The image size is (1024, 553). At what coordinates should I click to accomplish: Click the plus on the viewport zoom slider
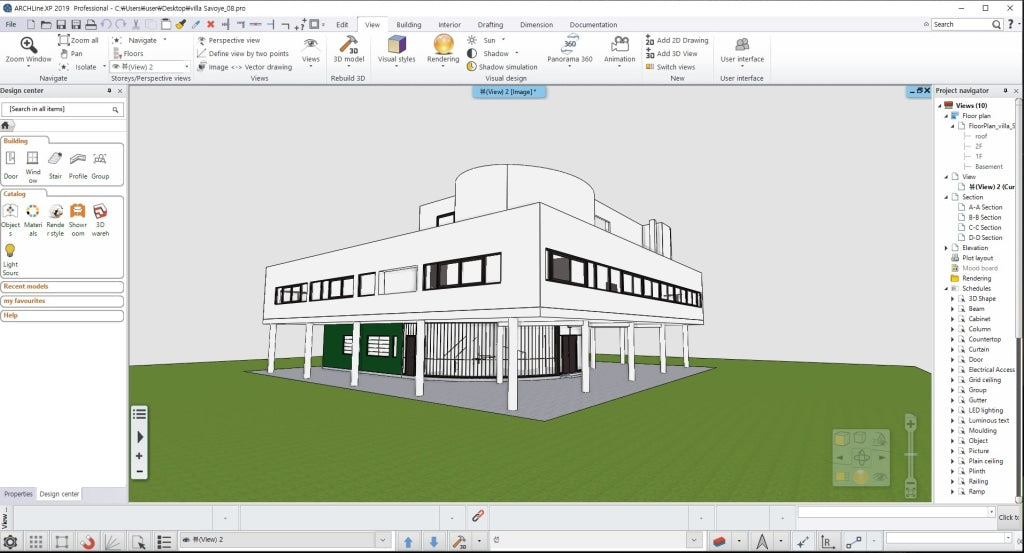tap(910, 424)
